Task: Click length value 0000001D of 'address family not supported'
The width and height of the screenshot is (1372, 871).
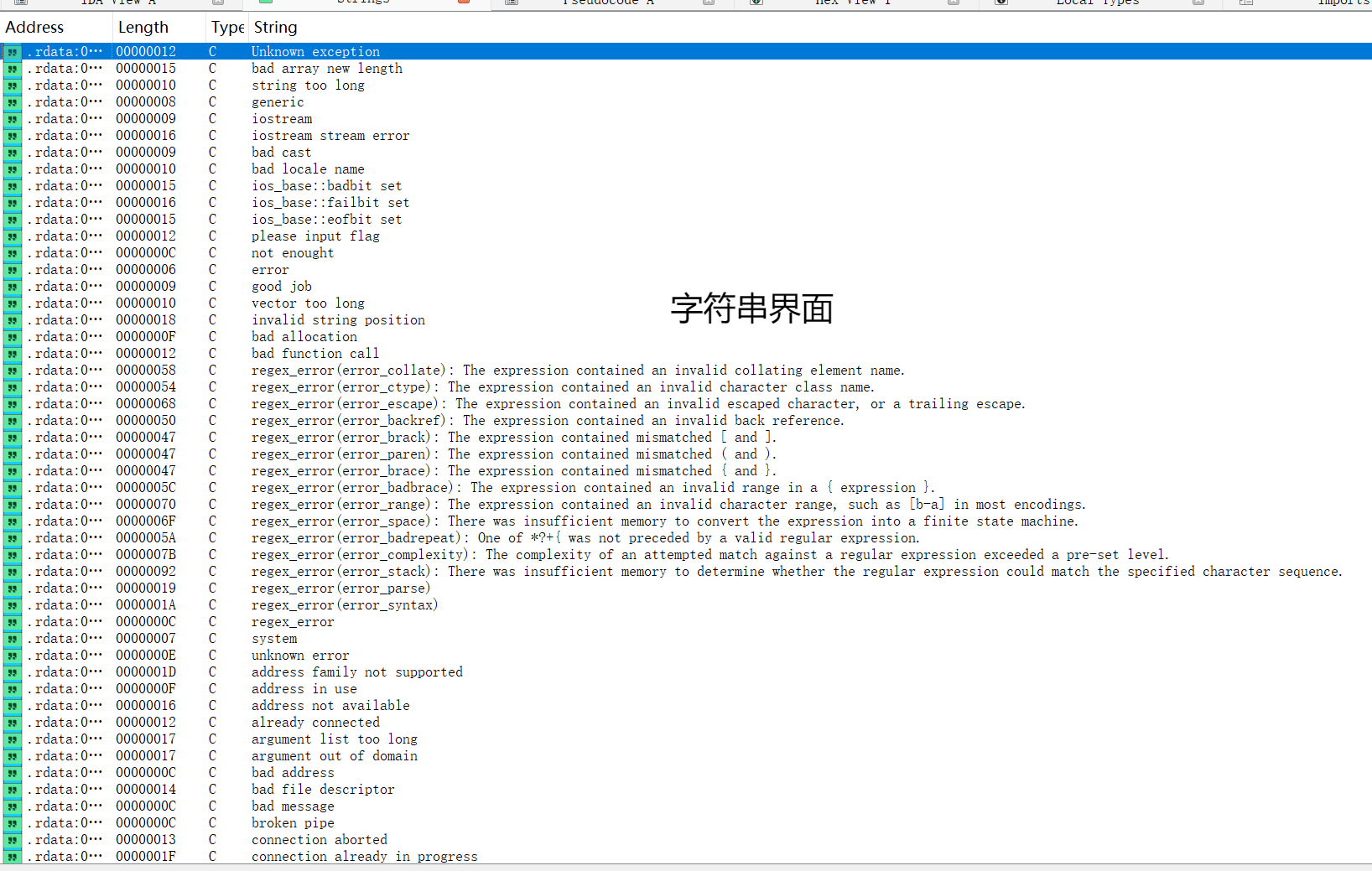Action: [146, 672]
